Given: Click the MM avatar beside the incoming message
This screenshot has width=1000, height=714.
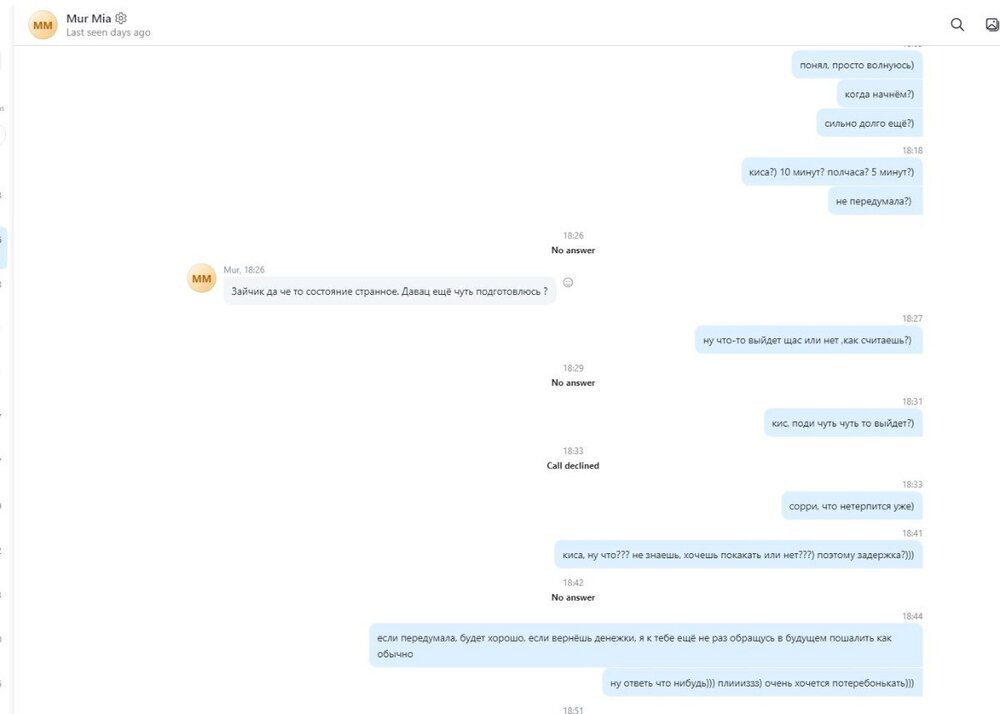Looking at the screenshot, I should tap(202, 278).
